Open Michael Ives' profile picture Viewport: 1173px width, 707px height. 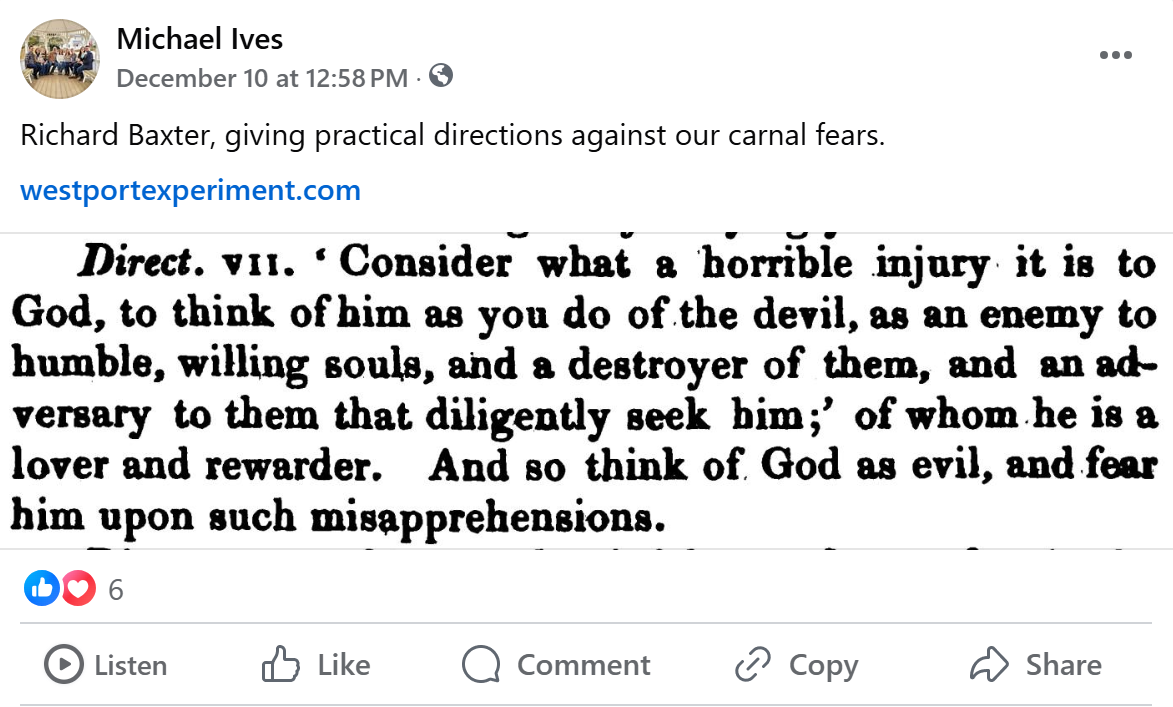click(x=60, y=58)
